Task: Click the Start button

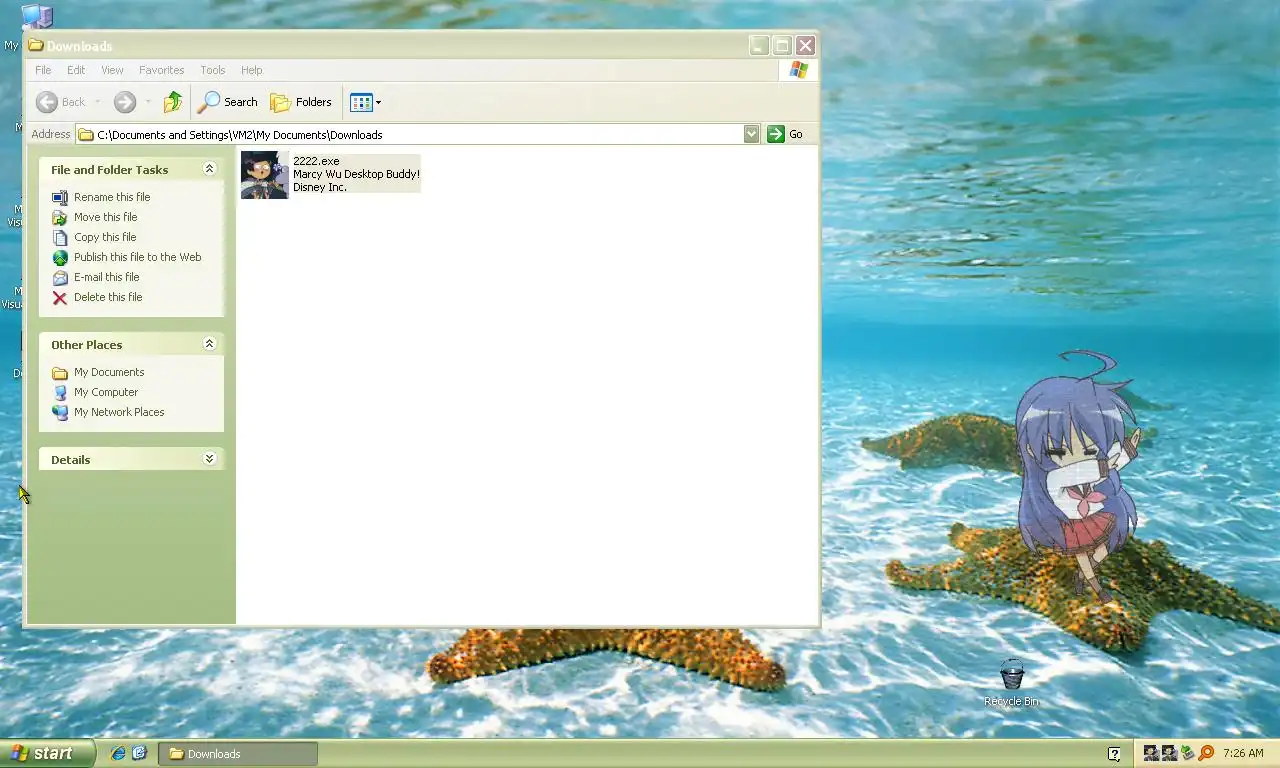Action: point(47,753)
